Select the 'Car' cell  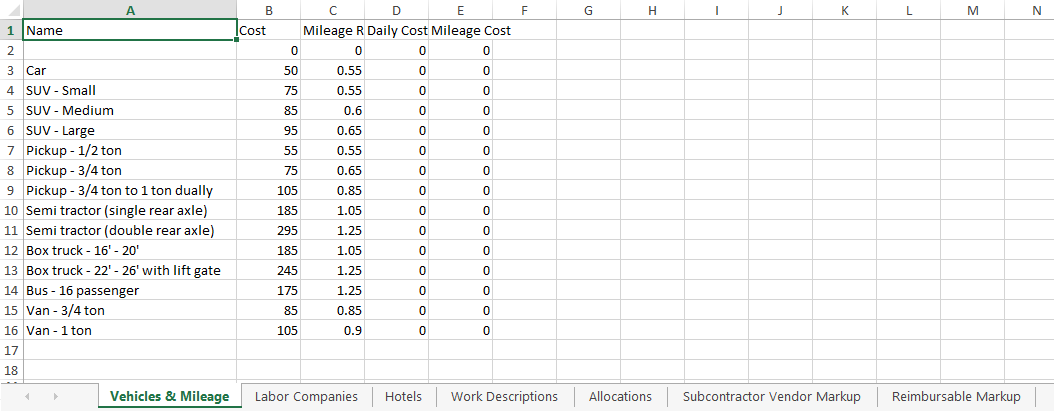coord(130,71)
